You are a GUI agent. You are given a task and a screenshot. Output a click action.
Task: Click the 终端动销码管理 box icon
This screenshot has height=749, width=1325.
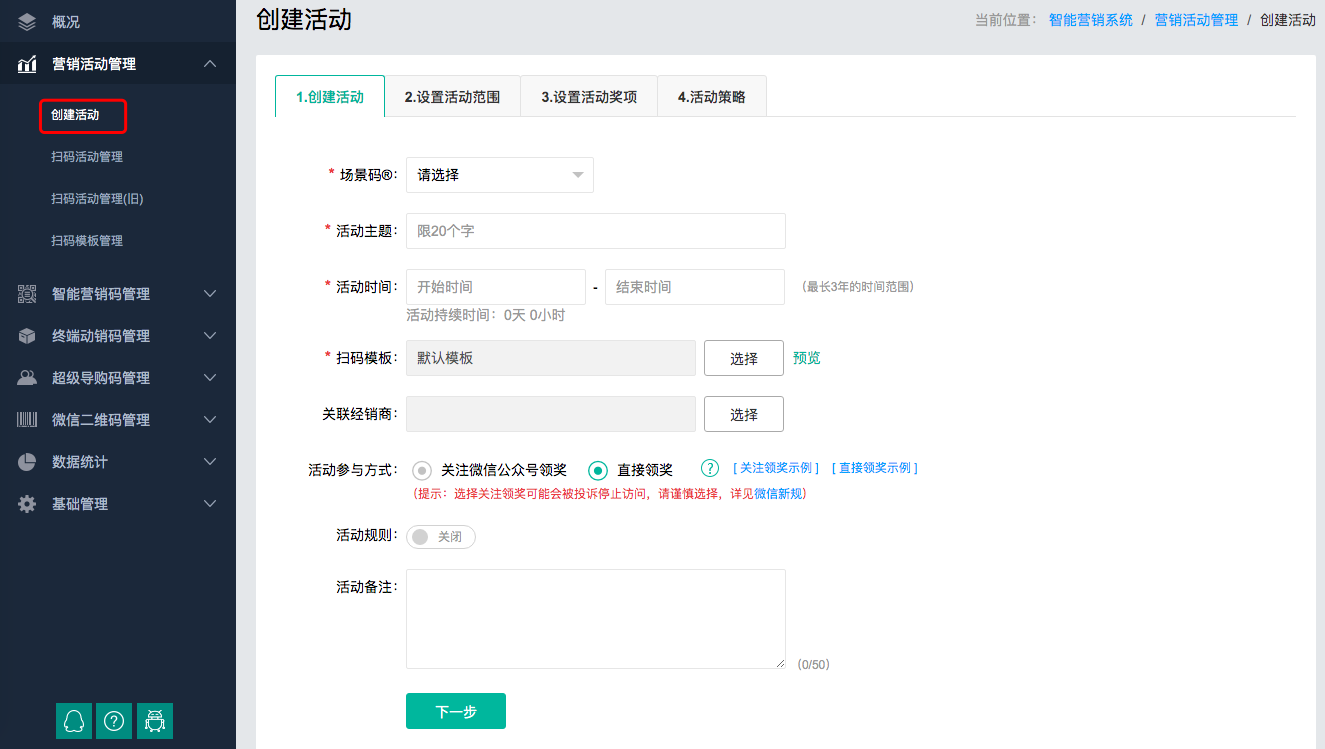pos(27,336)
